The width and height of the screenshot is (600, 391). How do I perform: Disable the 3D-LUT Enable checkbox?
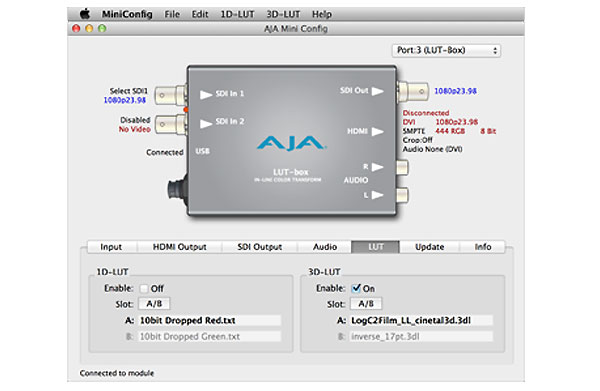[x=356, y=288]
